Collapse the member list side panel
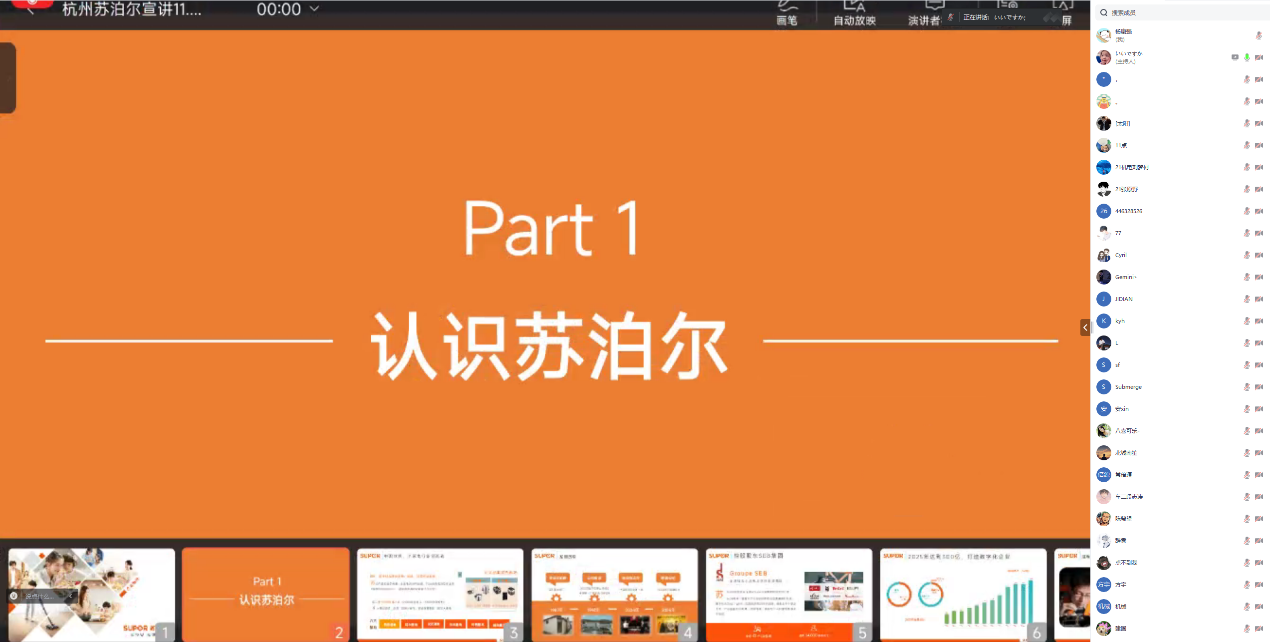Image resolution: width=1270 pixels, height=642 pixels. pyautogui.click(x=1085, y=327)
